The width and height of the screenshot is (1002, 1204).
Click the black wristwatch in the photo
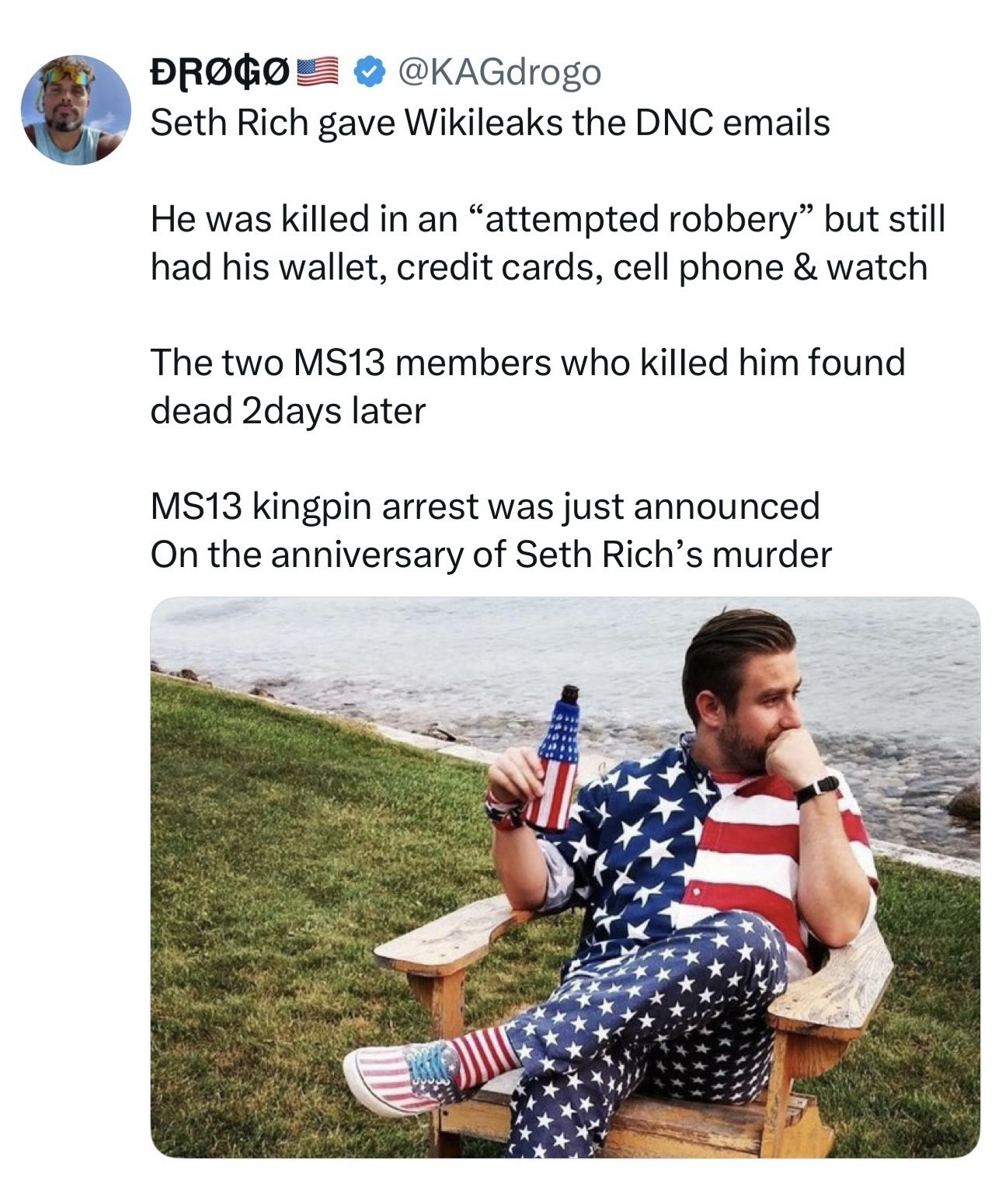click(816, 788)
